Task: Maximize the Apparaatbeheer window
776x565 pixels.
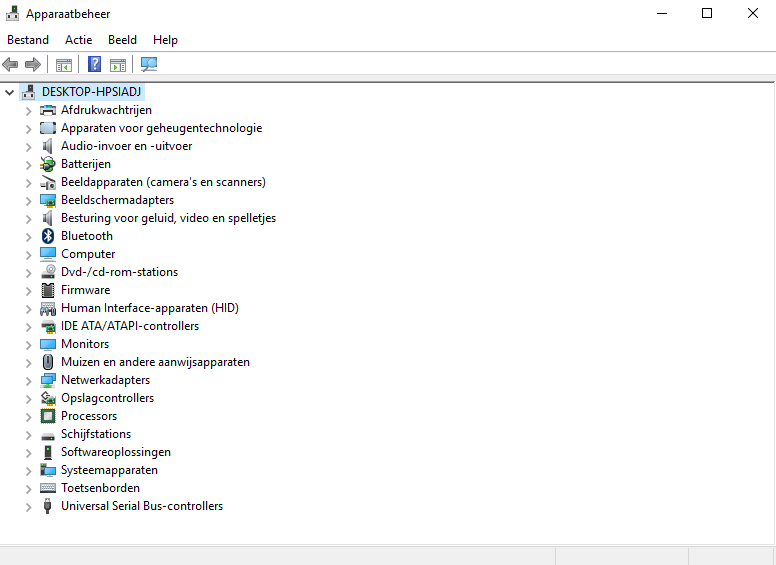Action: pyautogui.click(x=707, y=13)
